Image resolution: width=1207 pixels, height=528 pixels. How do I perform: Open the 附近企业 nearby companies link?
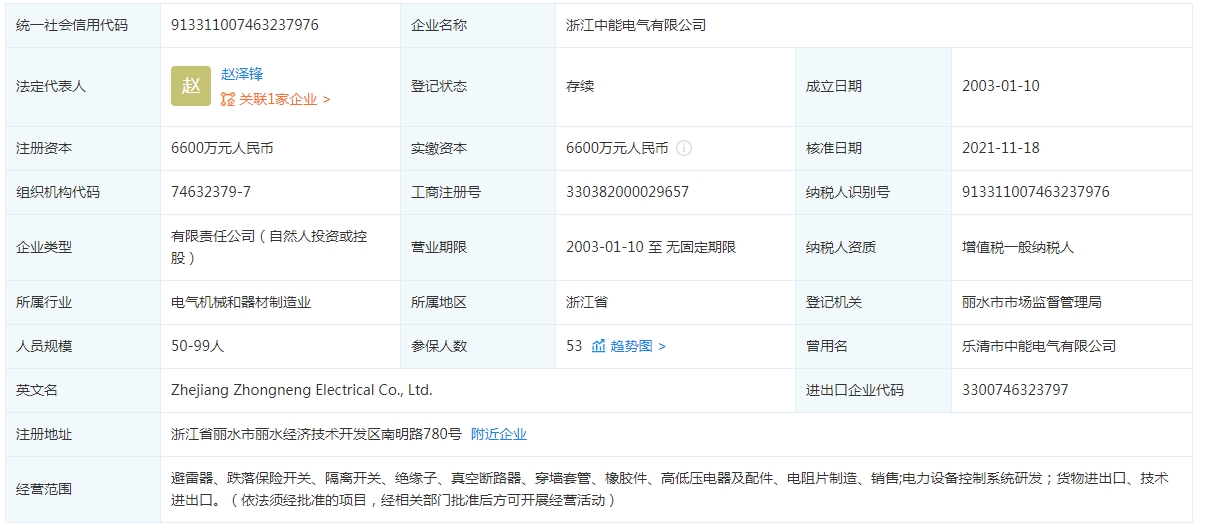click(499, 434)
